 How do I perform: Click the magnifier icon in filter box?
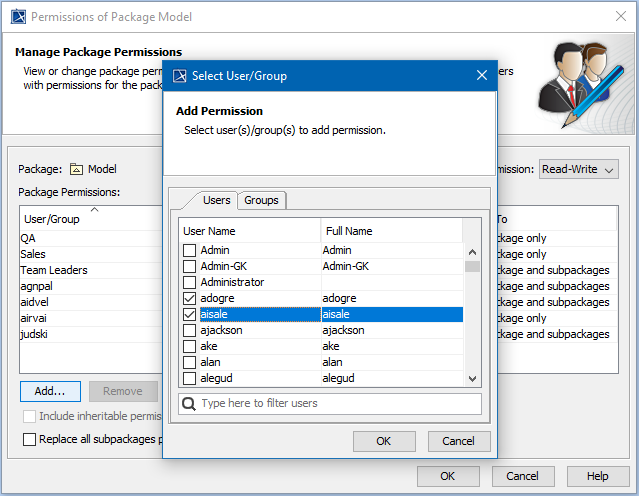point(187,403)
